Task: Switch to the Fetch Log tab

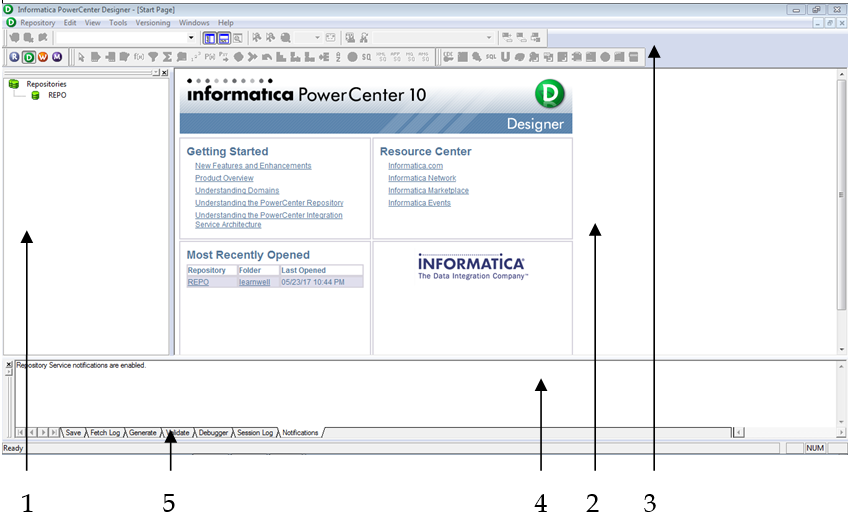Action: click(105, 432)
